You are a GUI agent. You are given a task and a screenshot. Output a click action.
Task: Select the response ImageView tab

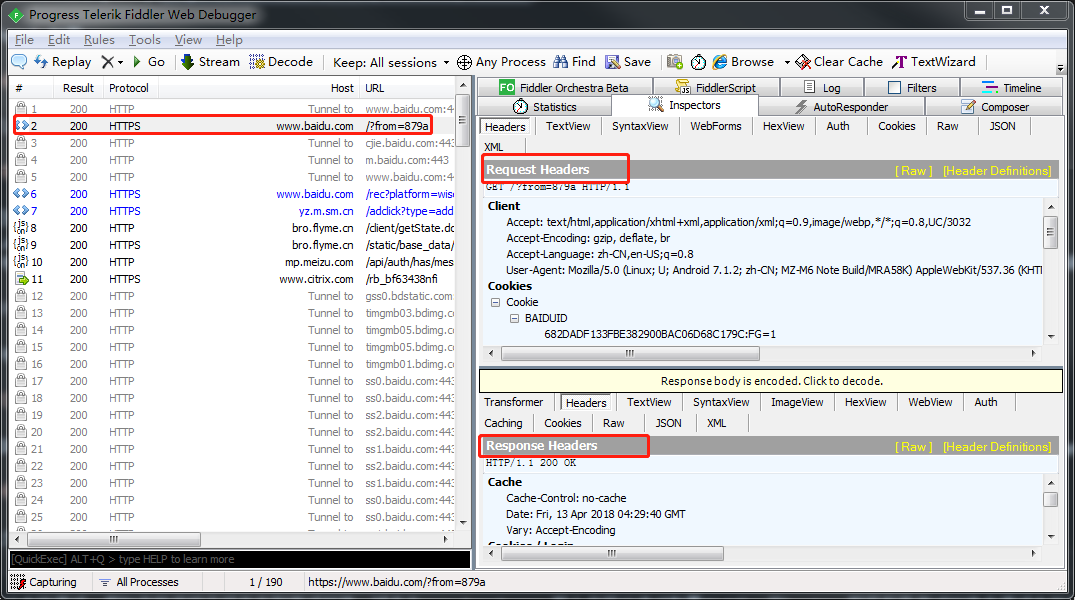pos(797,402)
